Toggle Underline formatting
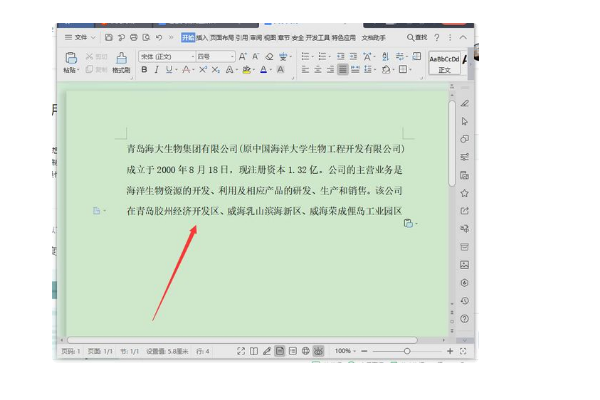This screenshot has height=400, width=600. pos(169,69)
